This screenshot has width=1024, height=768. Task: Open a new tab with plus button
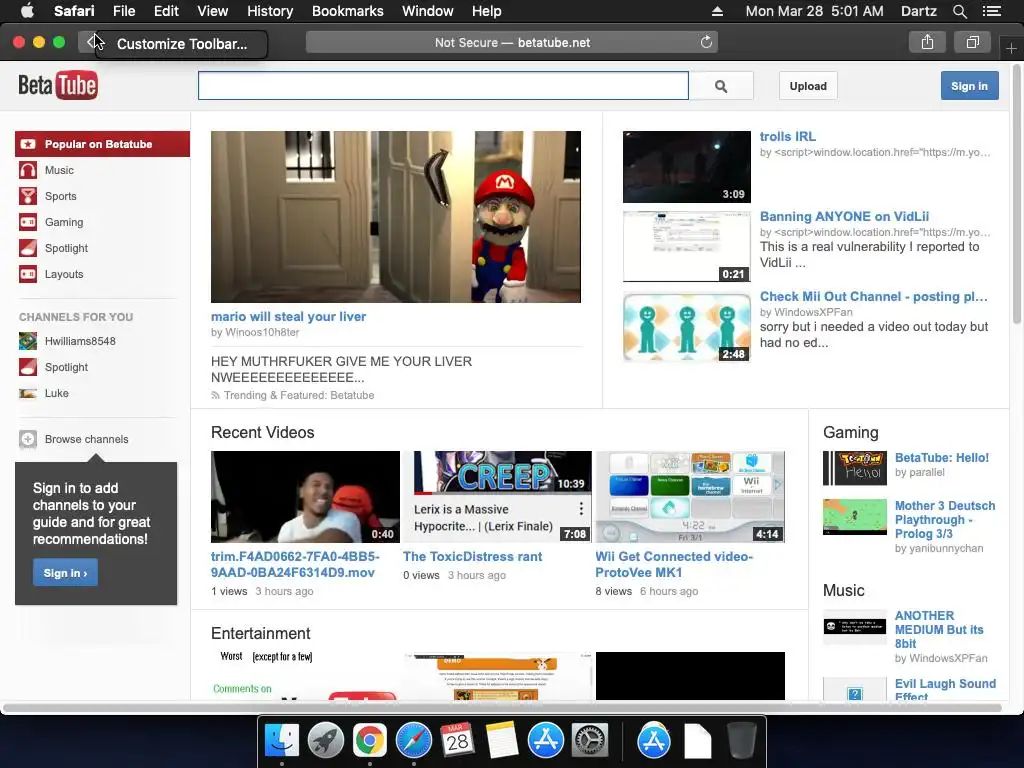pyautogui.click(x=1011, y=48)
